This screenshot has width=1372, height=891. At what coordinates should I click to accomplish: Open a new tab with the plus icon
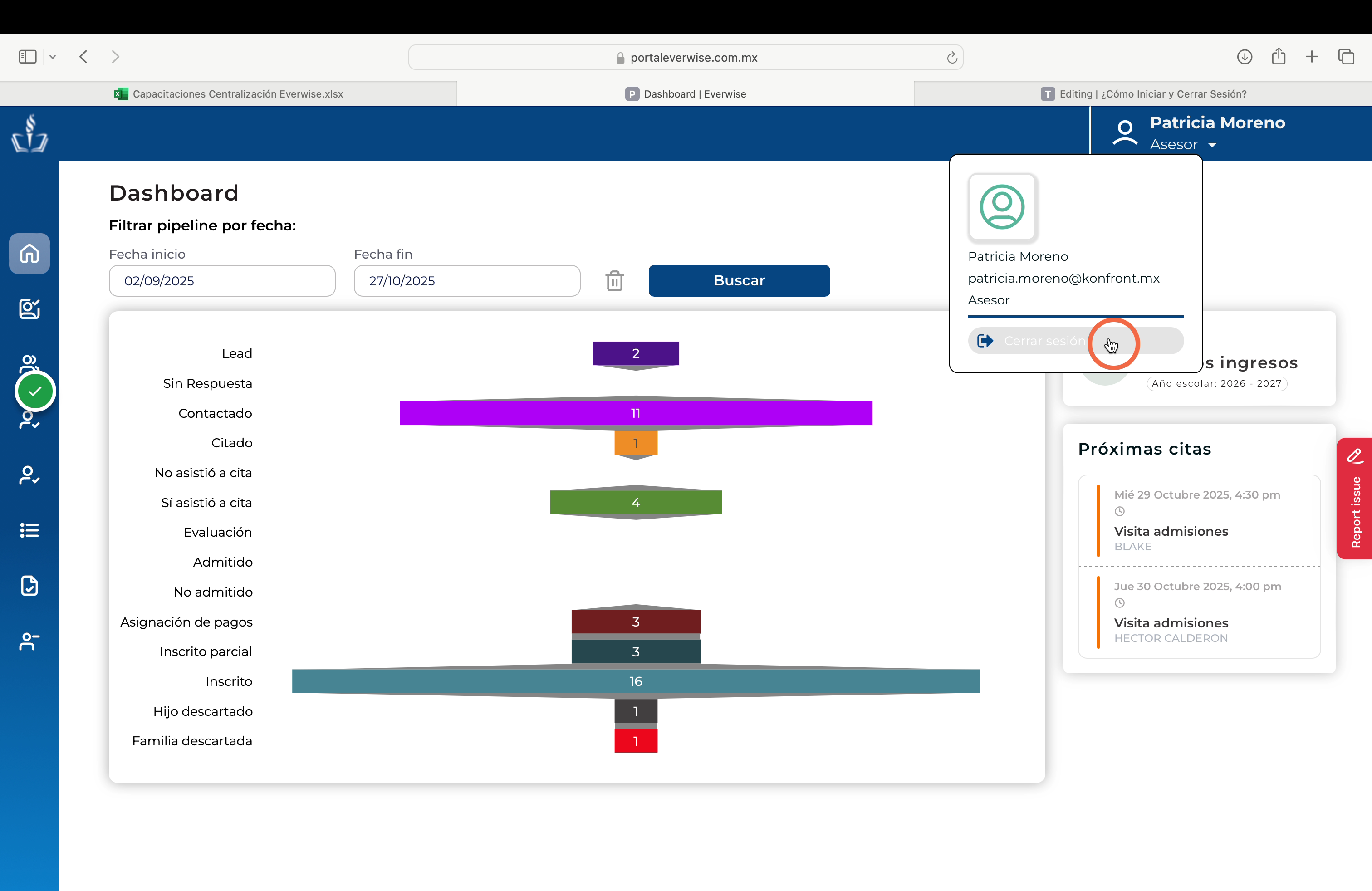[1312, 56]
